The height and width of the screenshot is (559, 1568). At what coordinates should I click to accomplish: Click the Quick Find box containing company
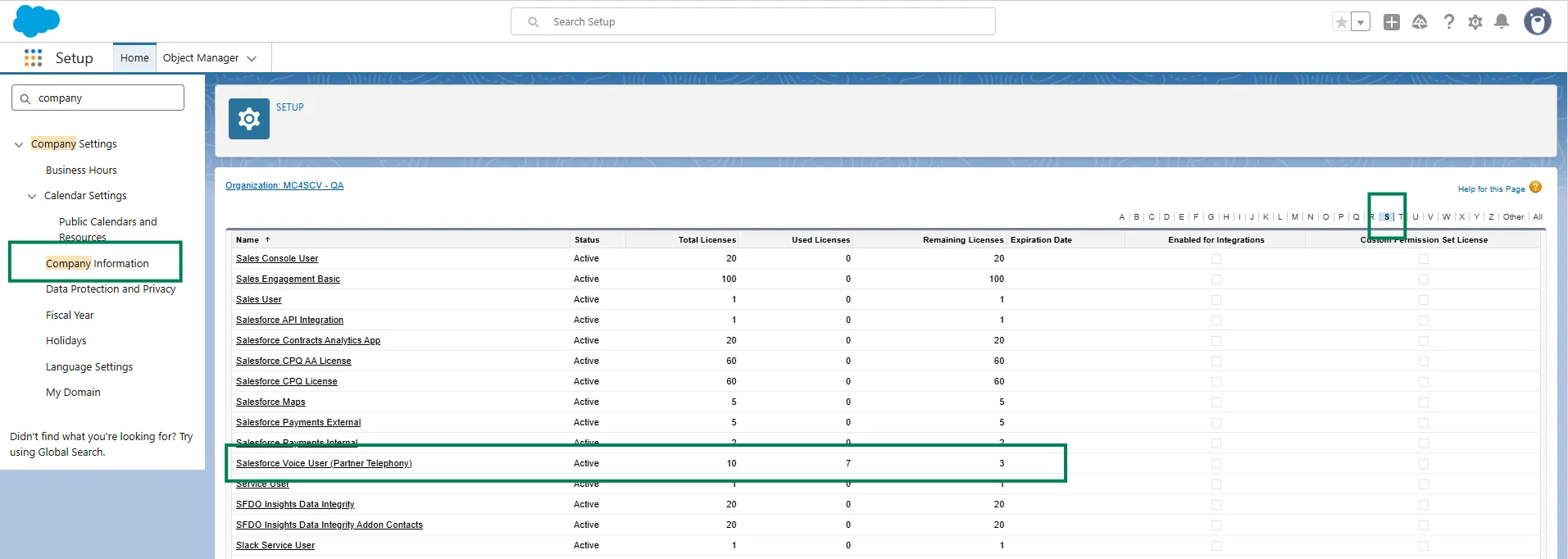[x=98, y=98]
